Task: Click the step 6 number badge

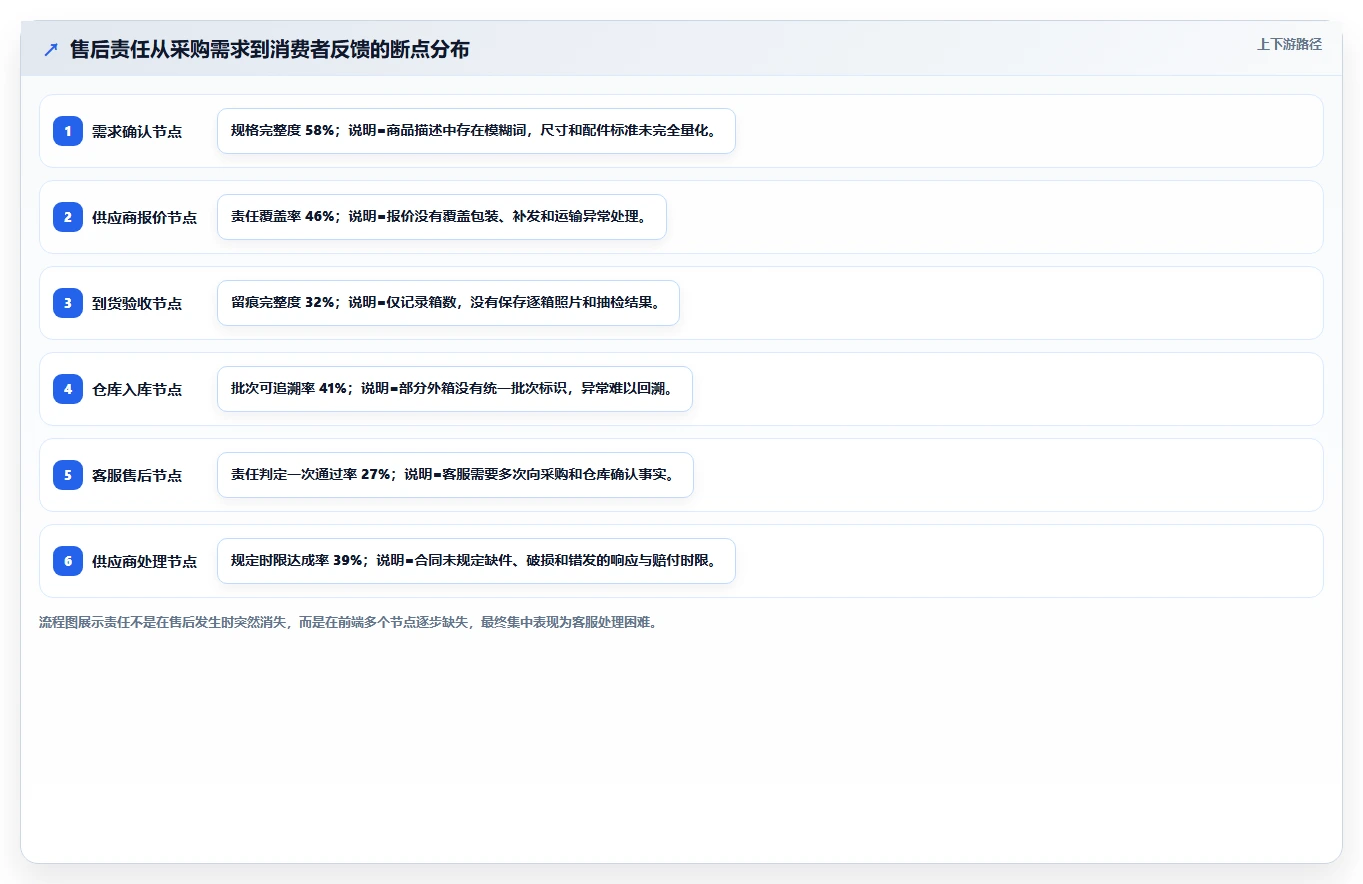Action: pos(68,560)
